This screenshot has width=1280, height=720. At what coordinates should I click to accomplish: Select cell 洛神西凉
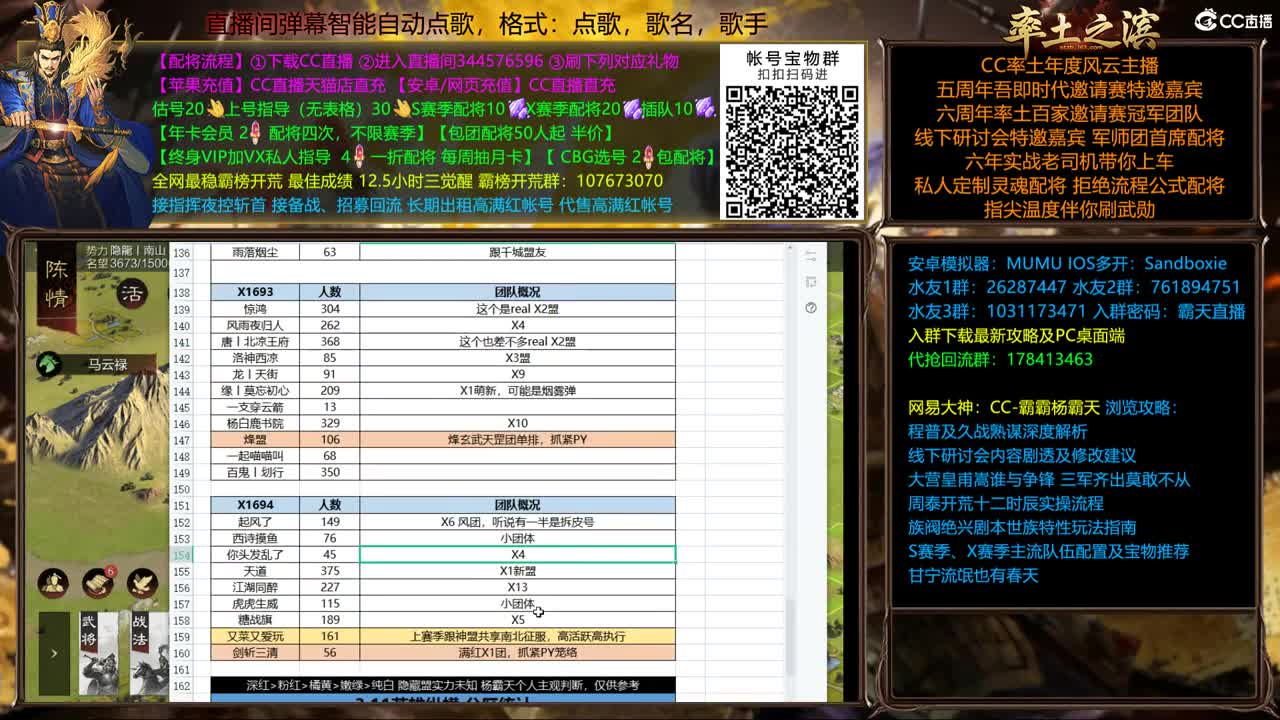coord(255,358)
